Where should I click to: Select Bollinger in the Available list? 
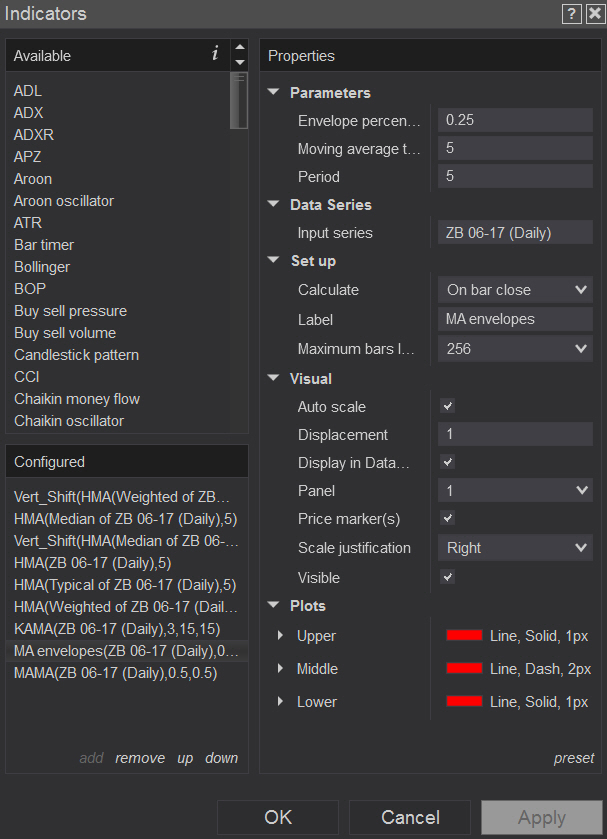click(44, 267)
